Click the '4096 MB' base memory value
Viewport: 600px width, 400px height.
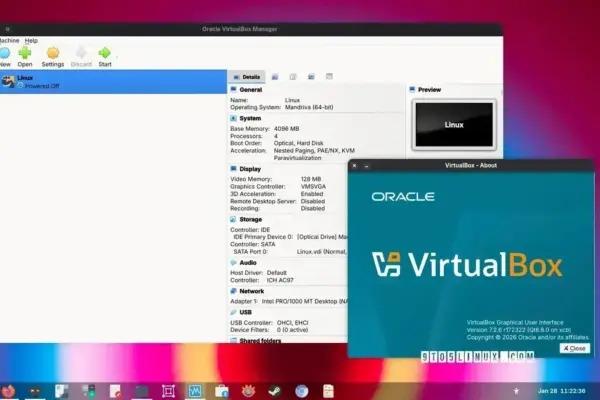click(287, 129)
